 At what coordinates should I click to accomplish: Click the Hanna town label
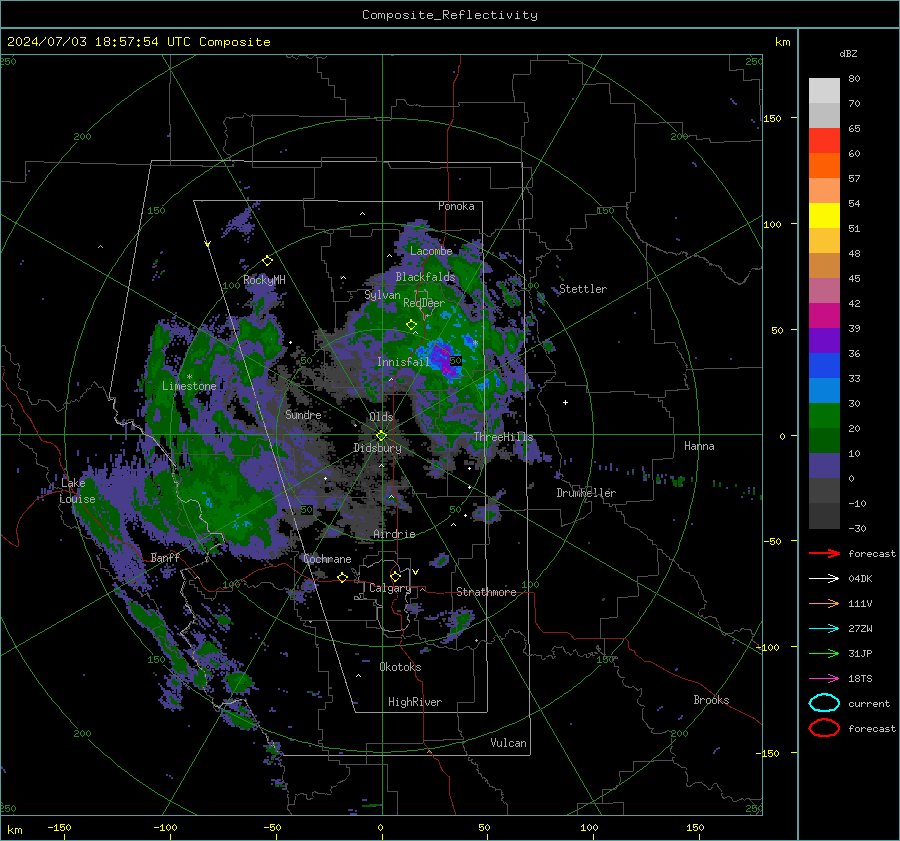pyautogui.click(x=699, y=446)
